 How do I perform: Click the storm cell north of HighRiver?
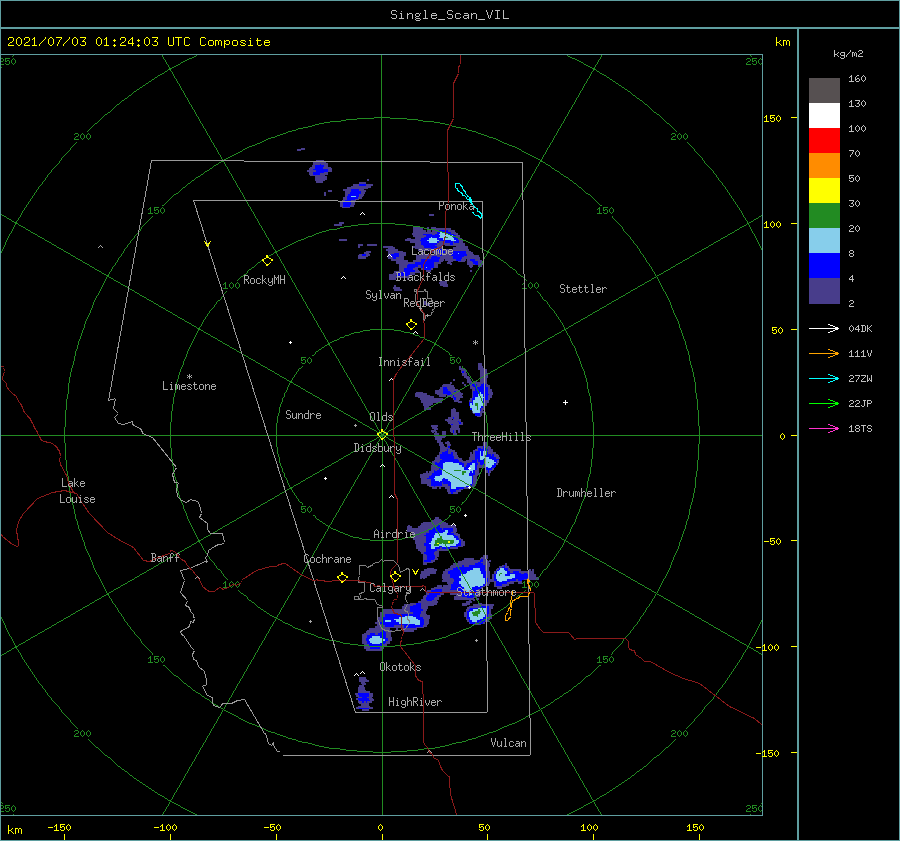click(x=363, y=693)
